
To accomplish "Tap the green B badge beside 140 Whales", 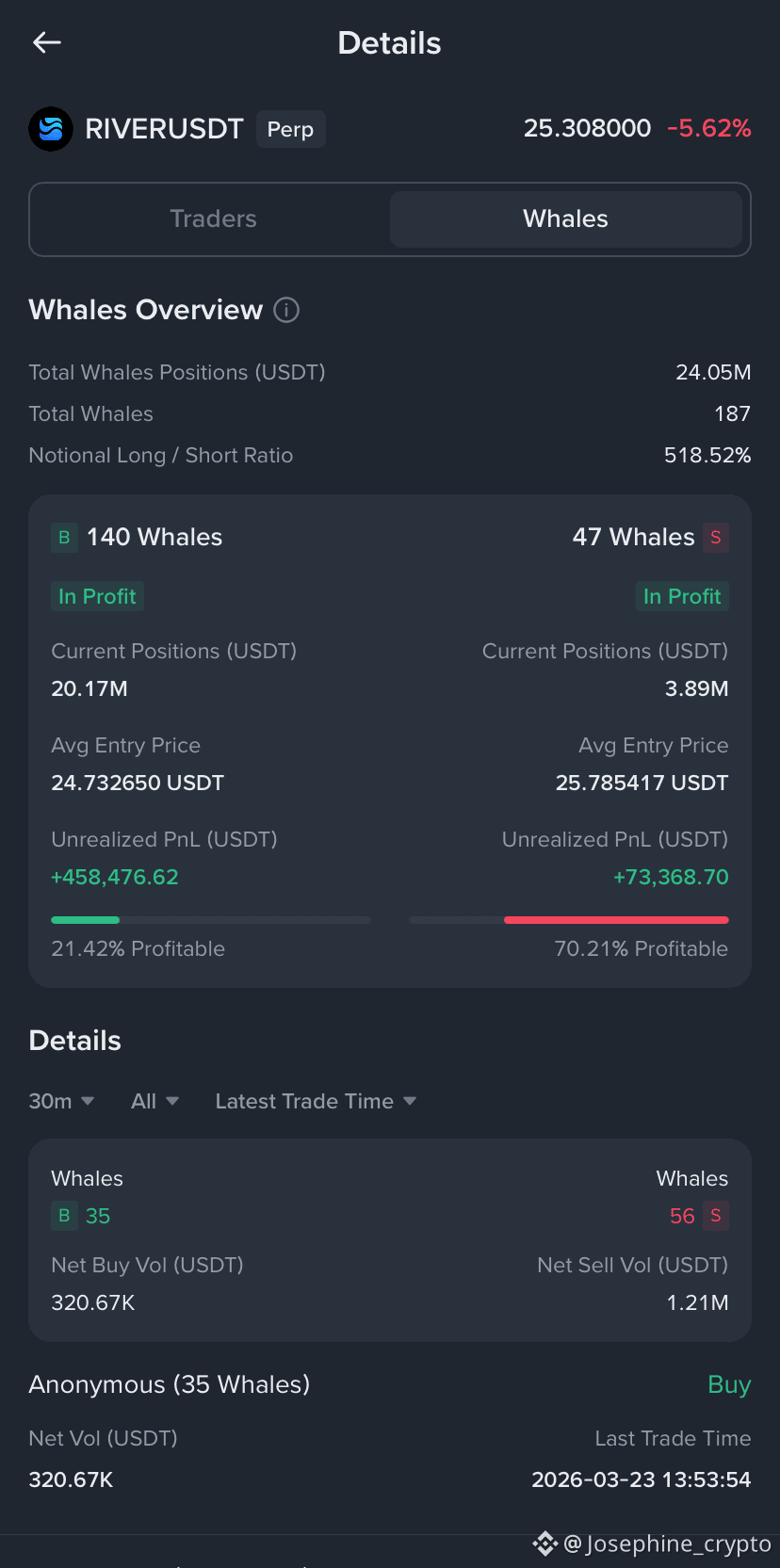I will click(x=64, y=538).
